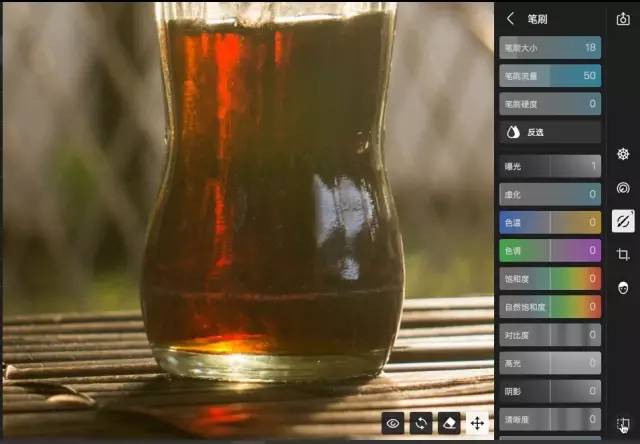Image resolution: width=640 pixels, height=444 pixels.
Task: Select the highlighted brush tool icon
Action: point(623,221)
